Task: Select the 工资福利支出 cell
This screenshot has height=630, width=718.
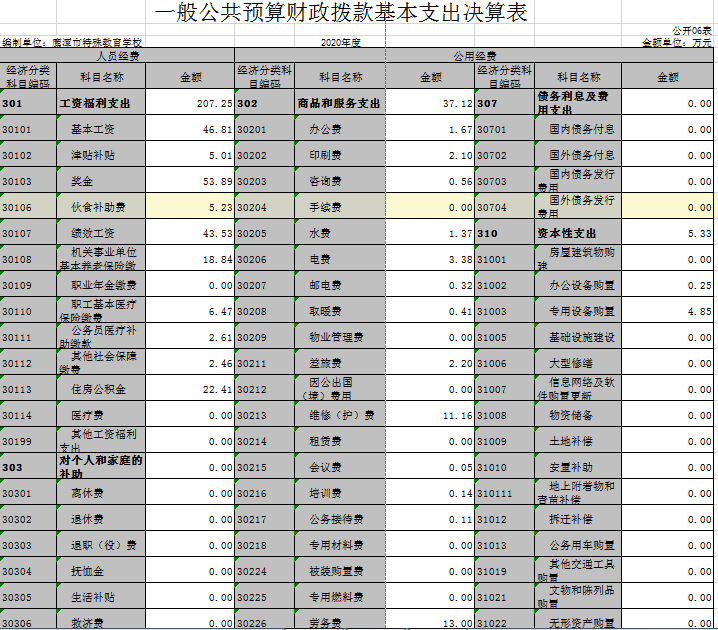Action: [x=101, y=102]
